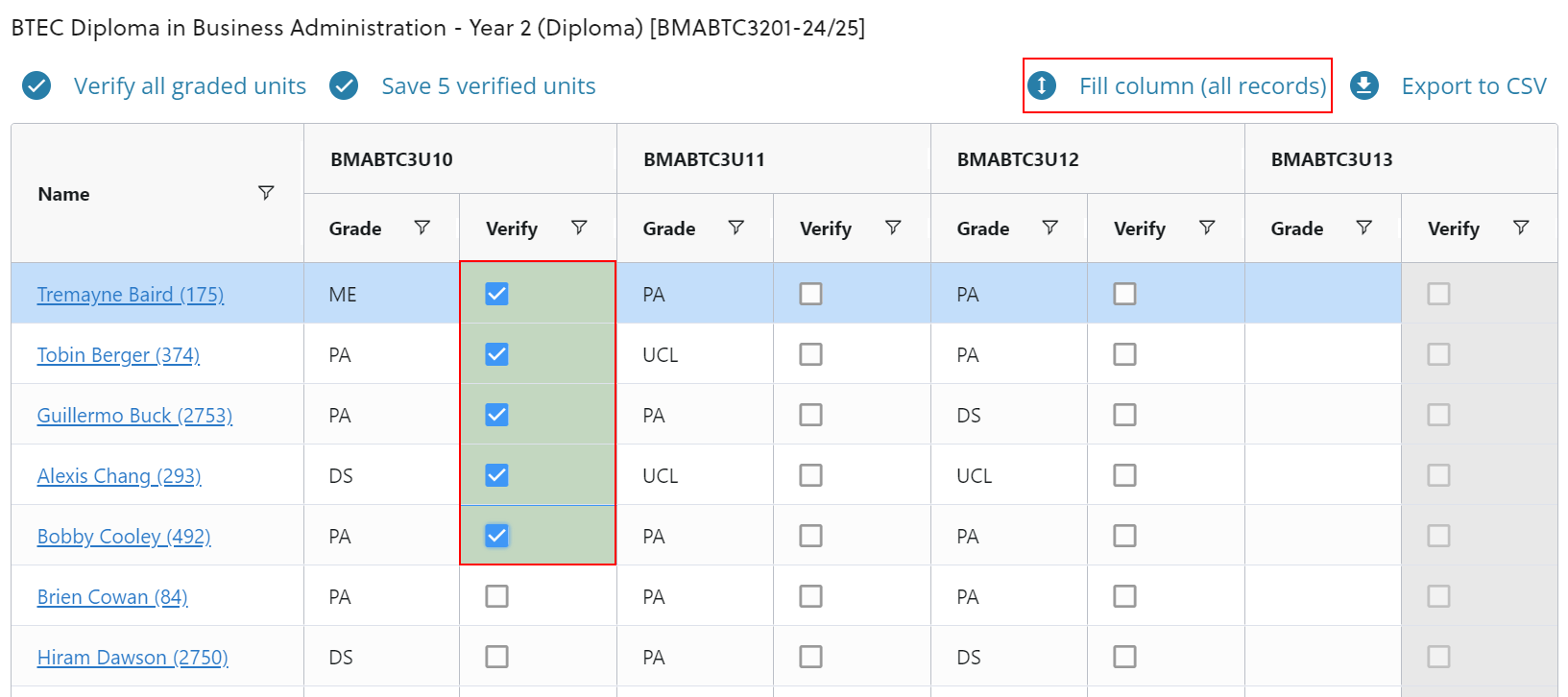Check Guillermo Buck's BMABTC3U12 verify box
The height and width of the screenshot is (697, 1568).
(1124, 415)
